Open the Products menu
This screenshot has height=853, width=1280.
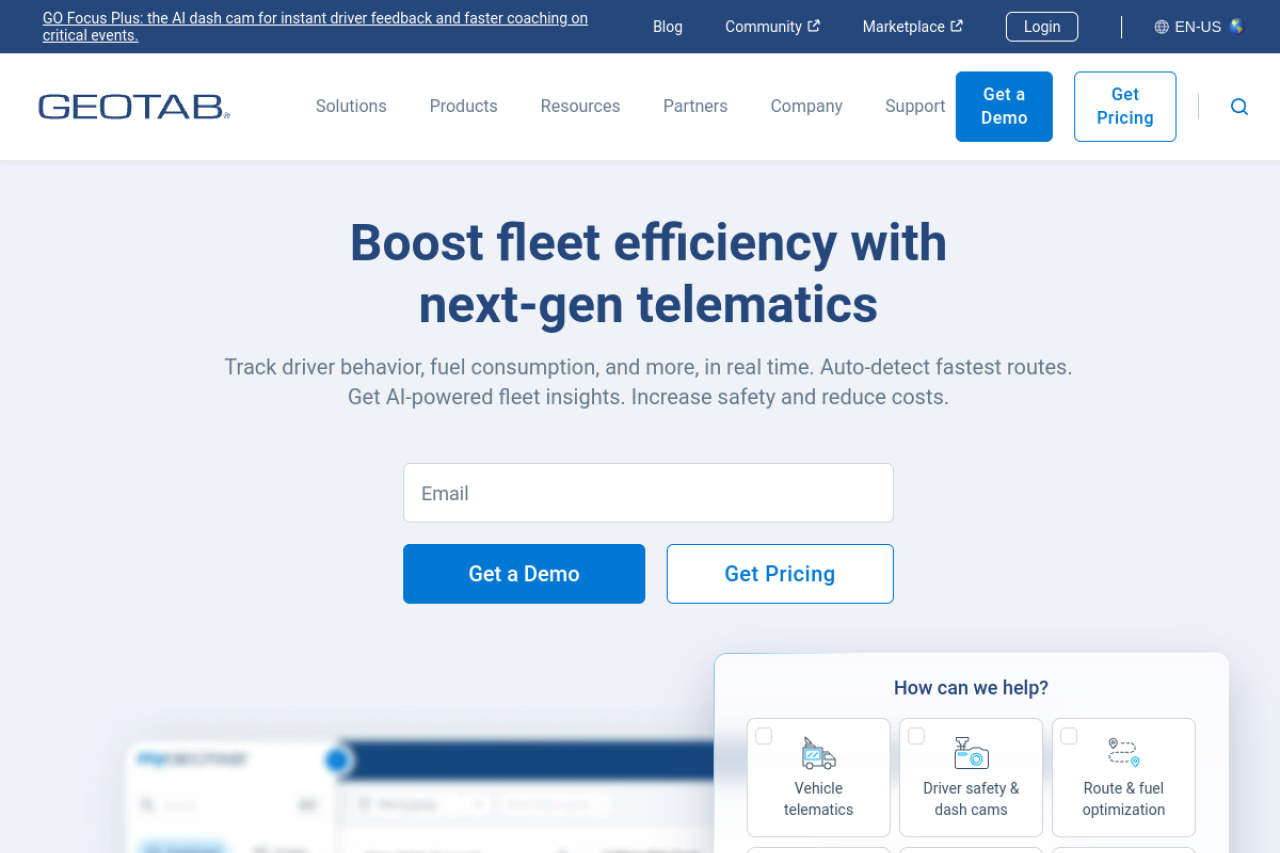pyautogui.click(x=464, y=106)
